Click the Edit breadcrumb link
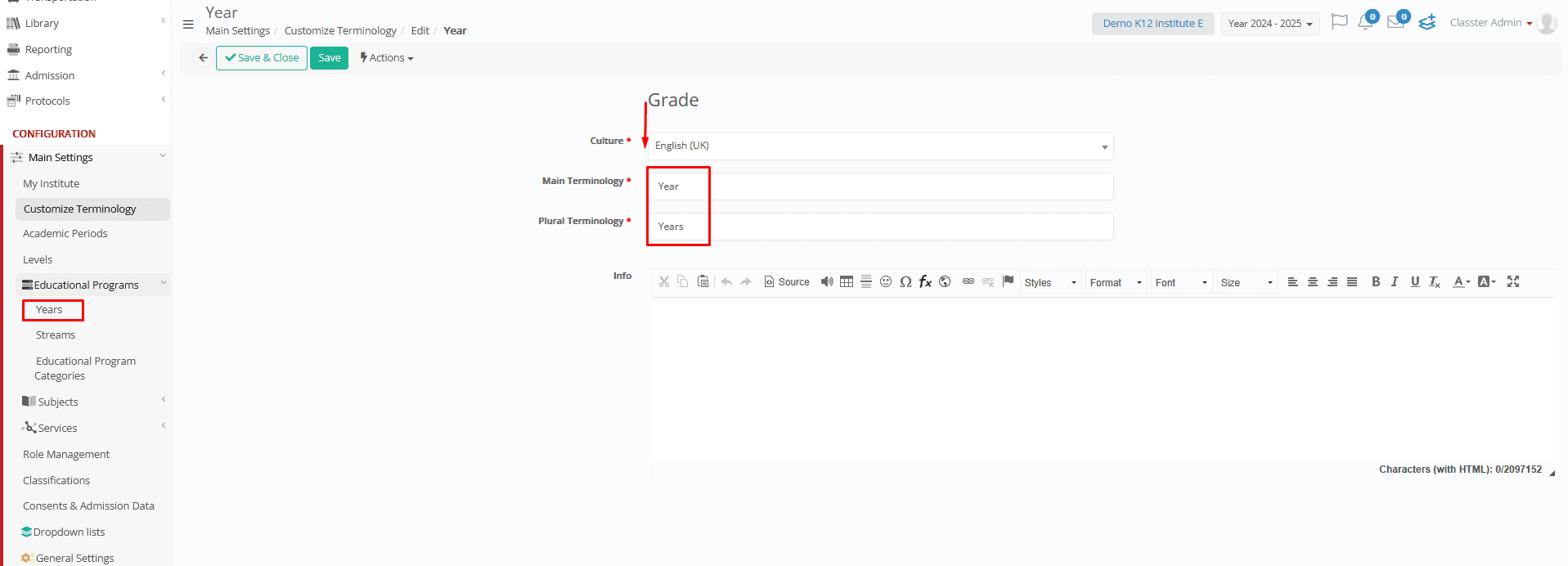The width and height of the screenshot is (1568, 566). pos(420,31)
